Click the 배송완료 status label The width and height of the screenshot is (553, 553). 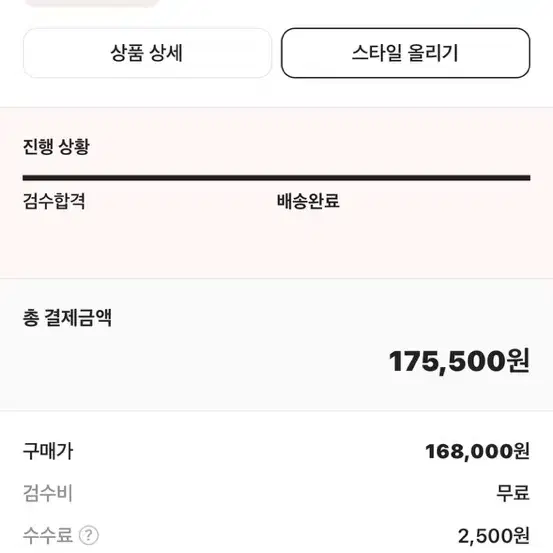[x=308, y=201]
